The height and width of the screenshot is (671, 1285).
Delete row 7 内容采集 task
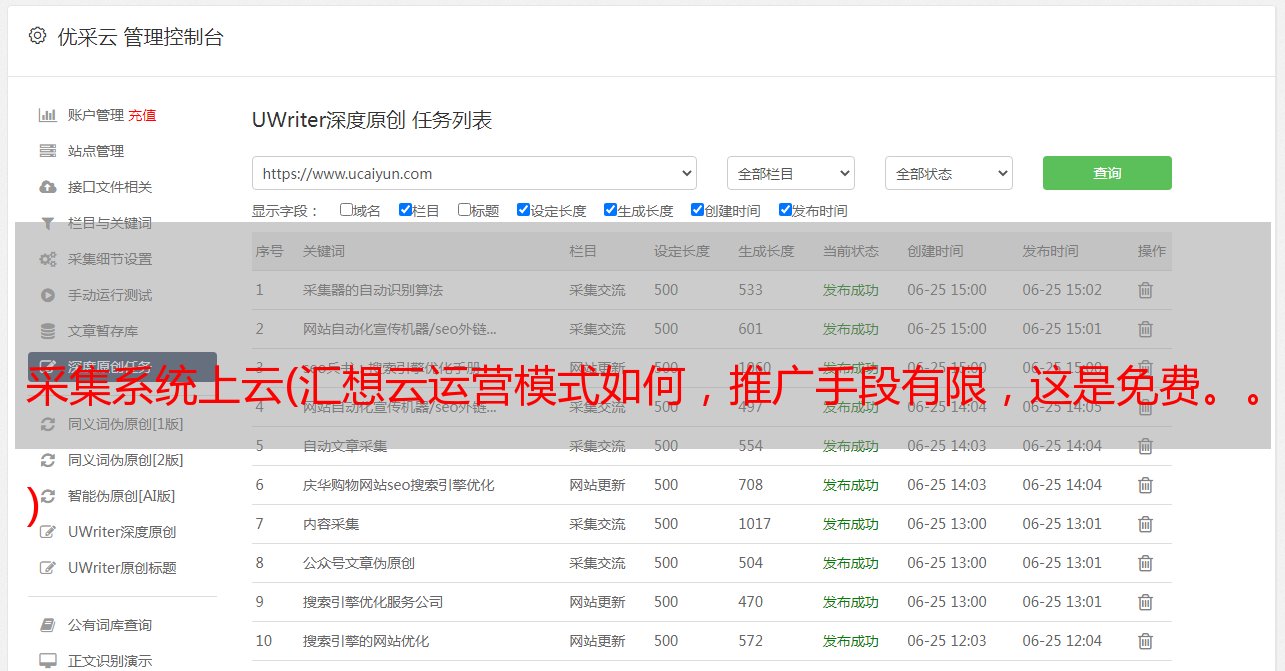click(x=1146, y=524)
